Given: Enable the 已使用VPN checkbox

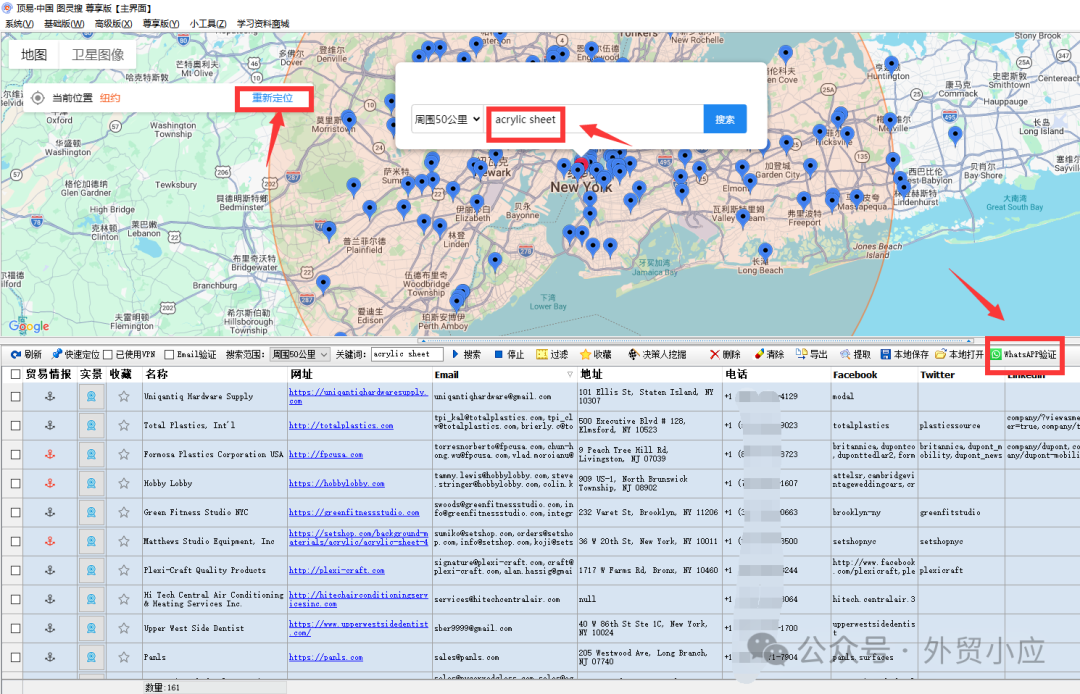Looking at the screenshot, I should [108, 354].
